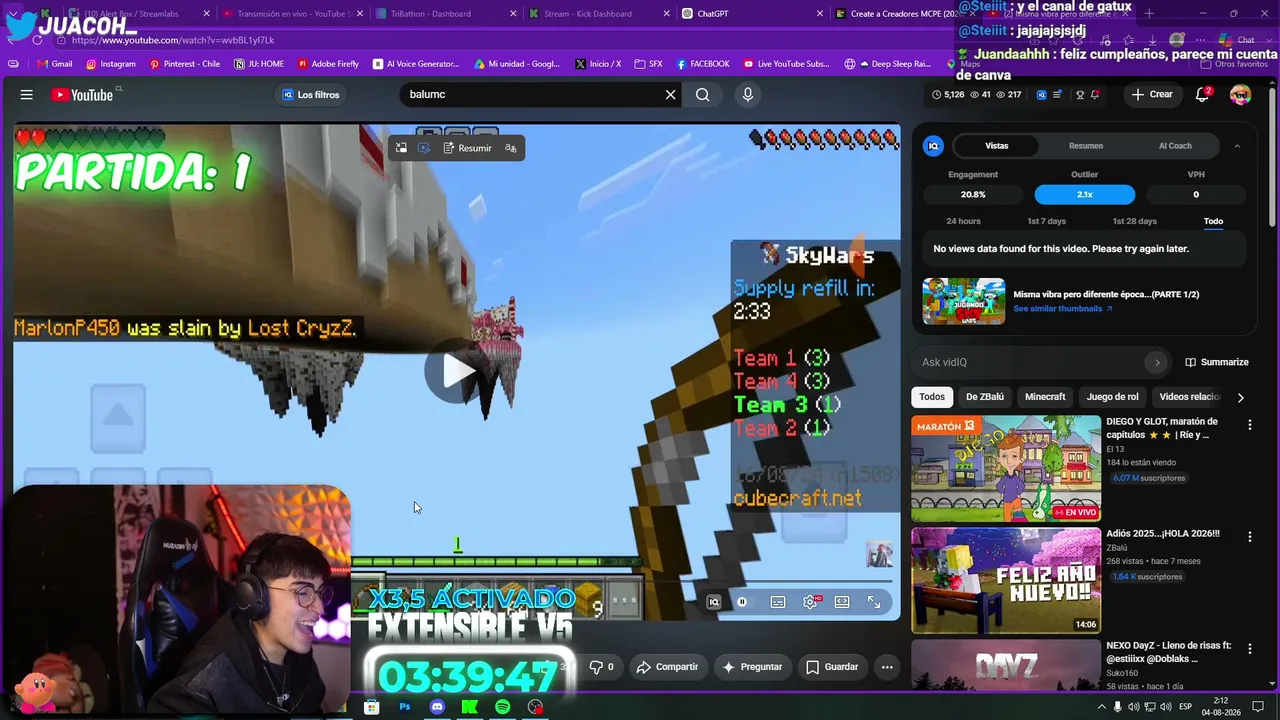This screenshot has width=1280, height=720.
Task: Toggle theater mode in the player
Action: click(842, 602)
